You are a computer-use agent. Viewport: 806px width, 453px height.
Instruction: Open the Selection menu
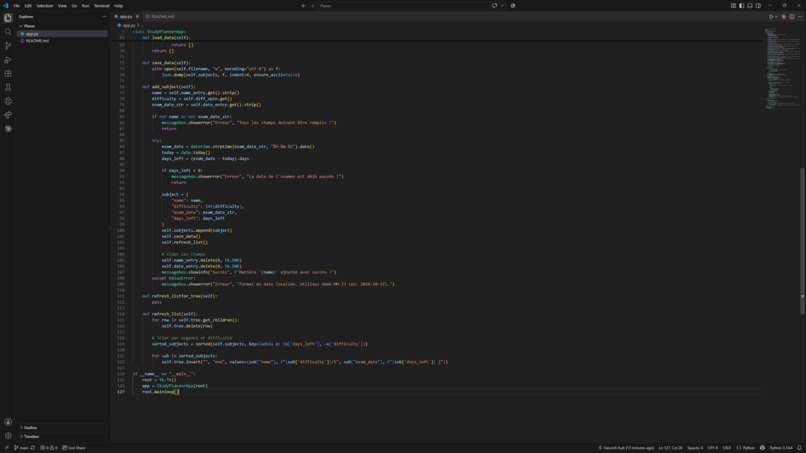44,6
